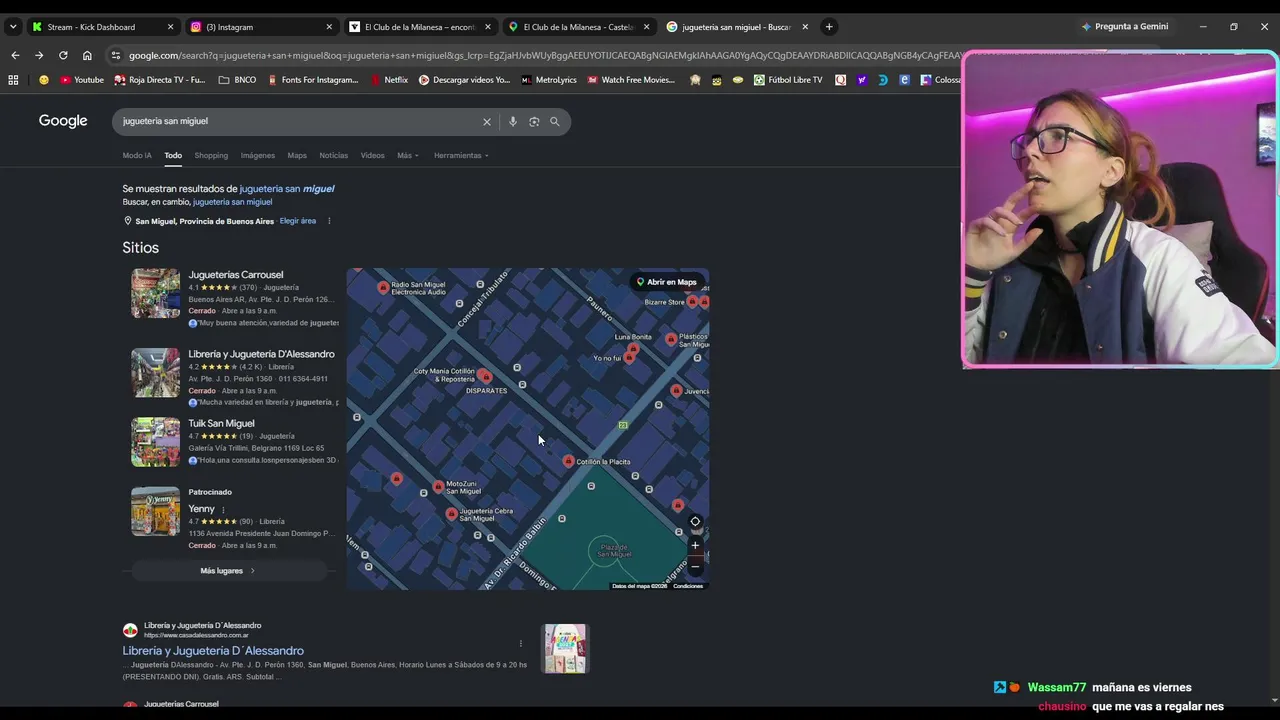Close the Kick Dashboard tab
Screen dimensions: 1280x720
pos(170,27)
